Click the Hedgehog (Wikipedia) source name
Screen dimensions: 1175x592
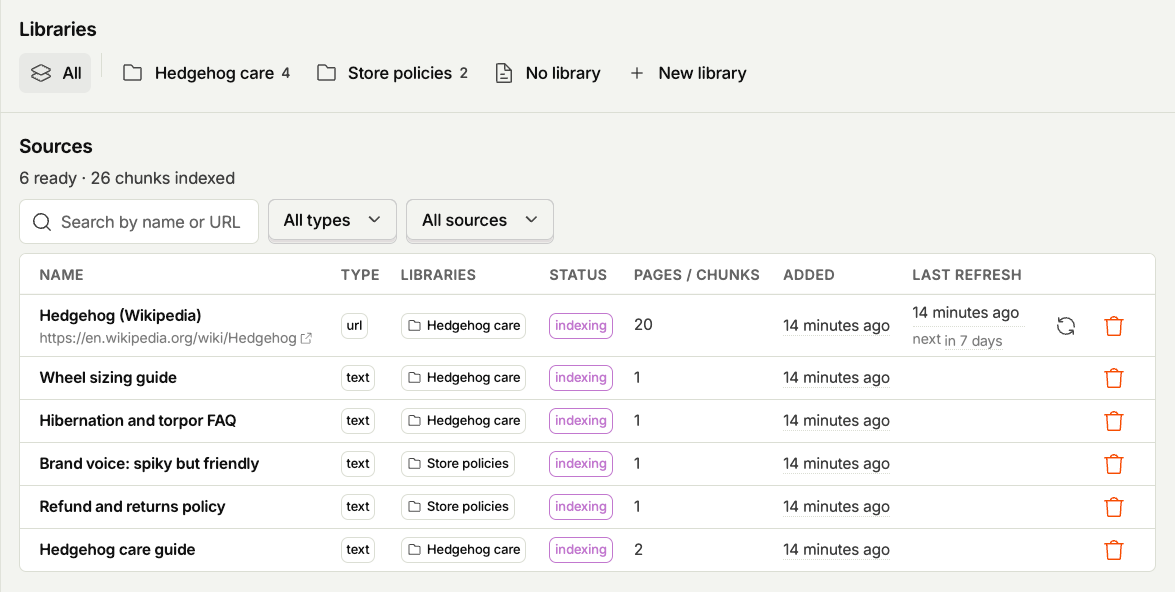(121, 315)
